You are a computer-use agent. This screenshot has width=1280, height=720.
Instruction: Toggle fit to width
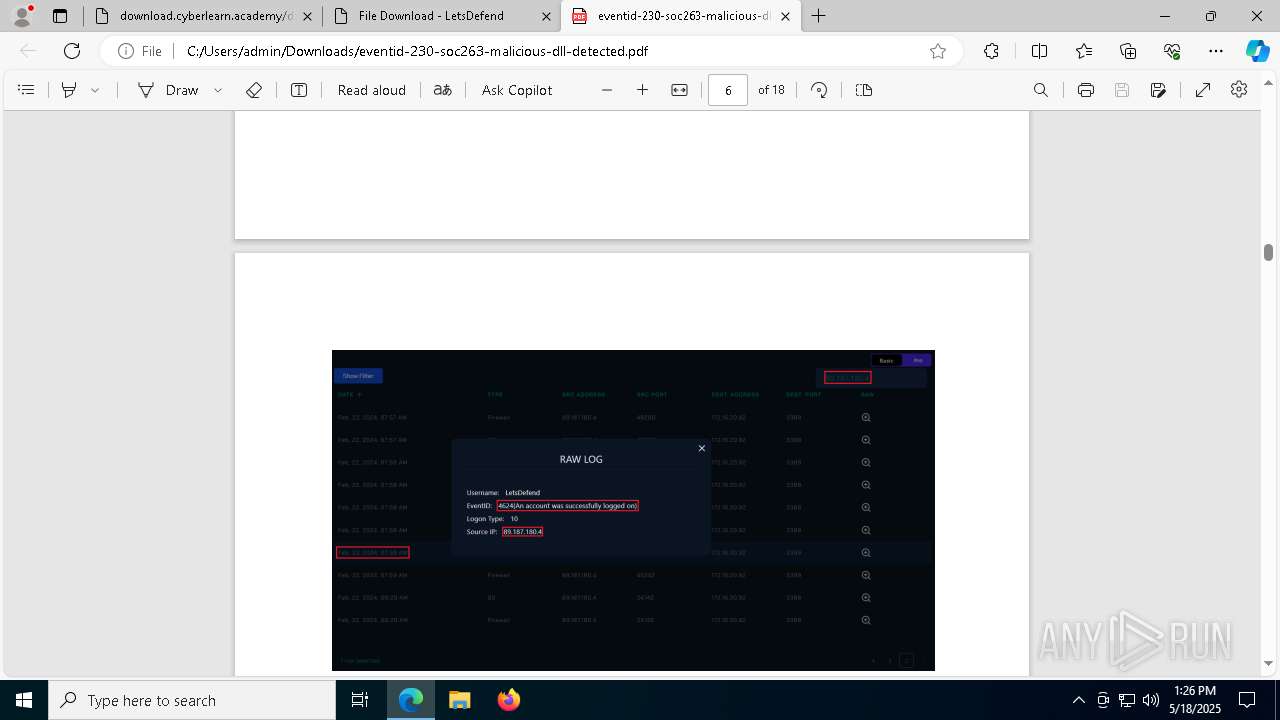coord(680,90)
